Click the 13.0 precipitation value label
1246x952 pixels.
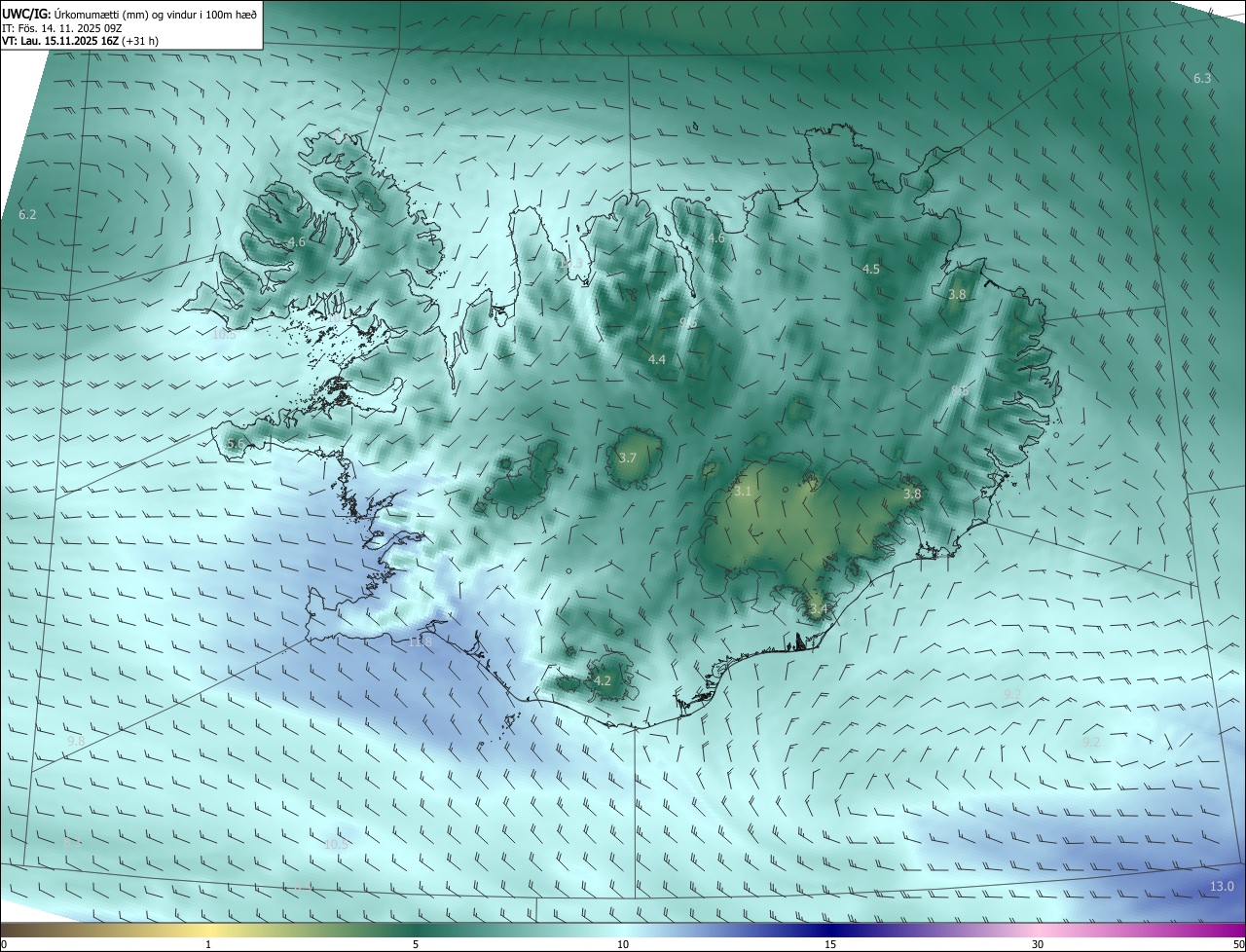[x=1222, y=886]
